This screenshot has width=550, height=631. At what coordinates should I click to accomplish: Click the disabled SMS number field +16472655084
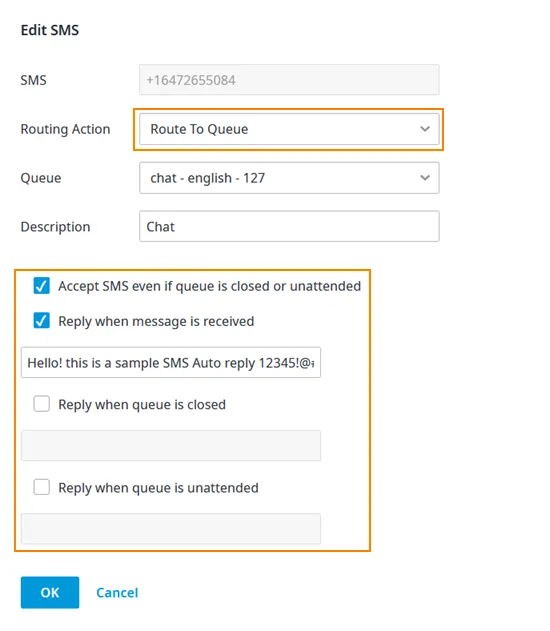click(289, 80)
